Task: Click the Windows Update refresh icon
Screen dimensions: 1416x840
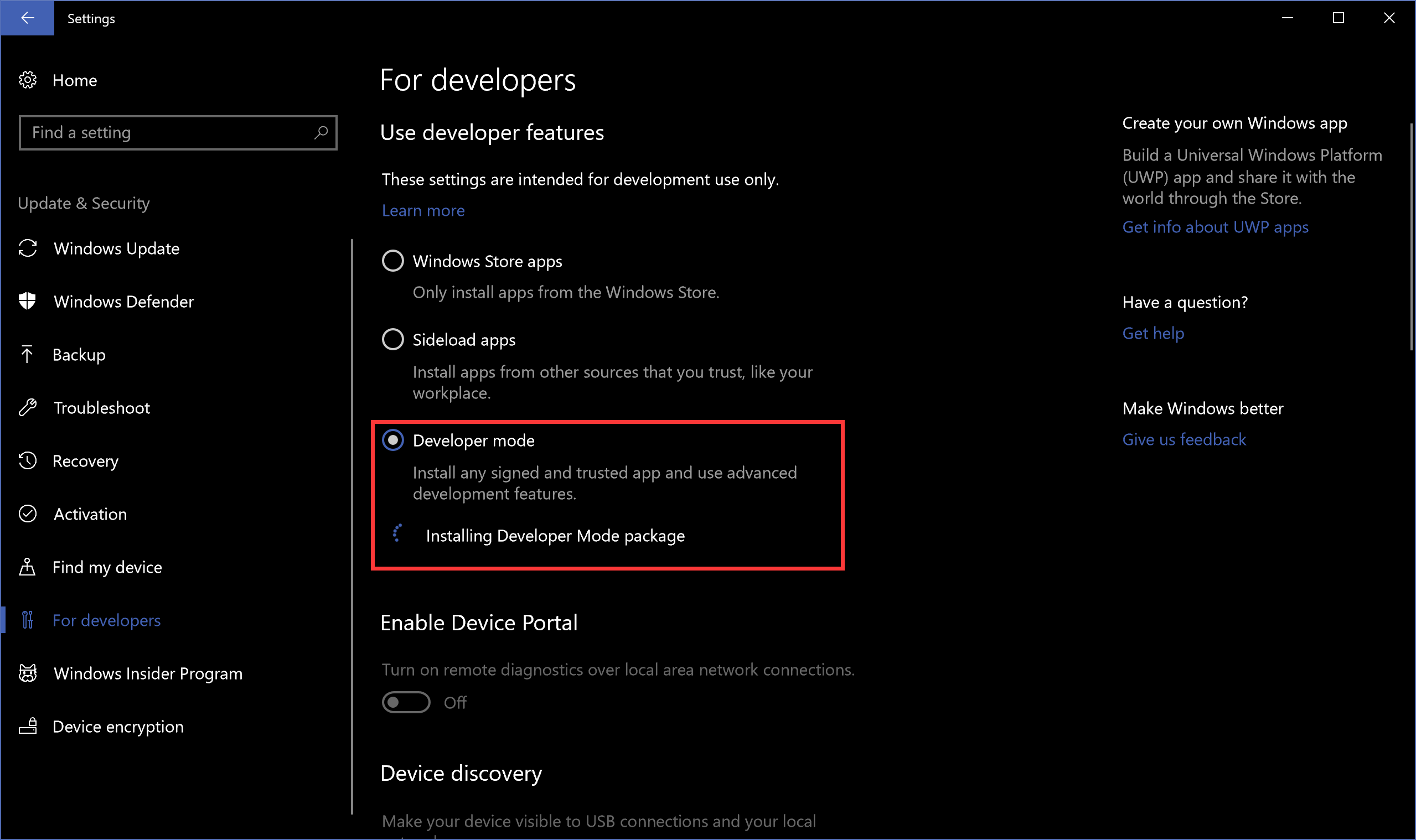Action: click(x=28, y=248)
